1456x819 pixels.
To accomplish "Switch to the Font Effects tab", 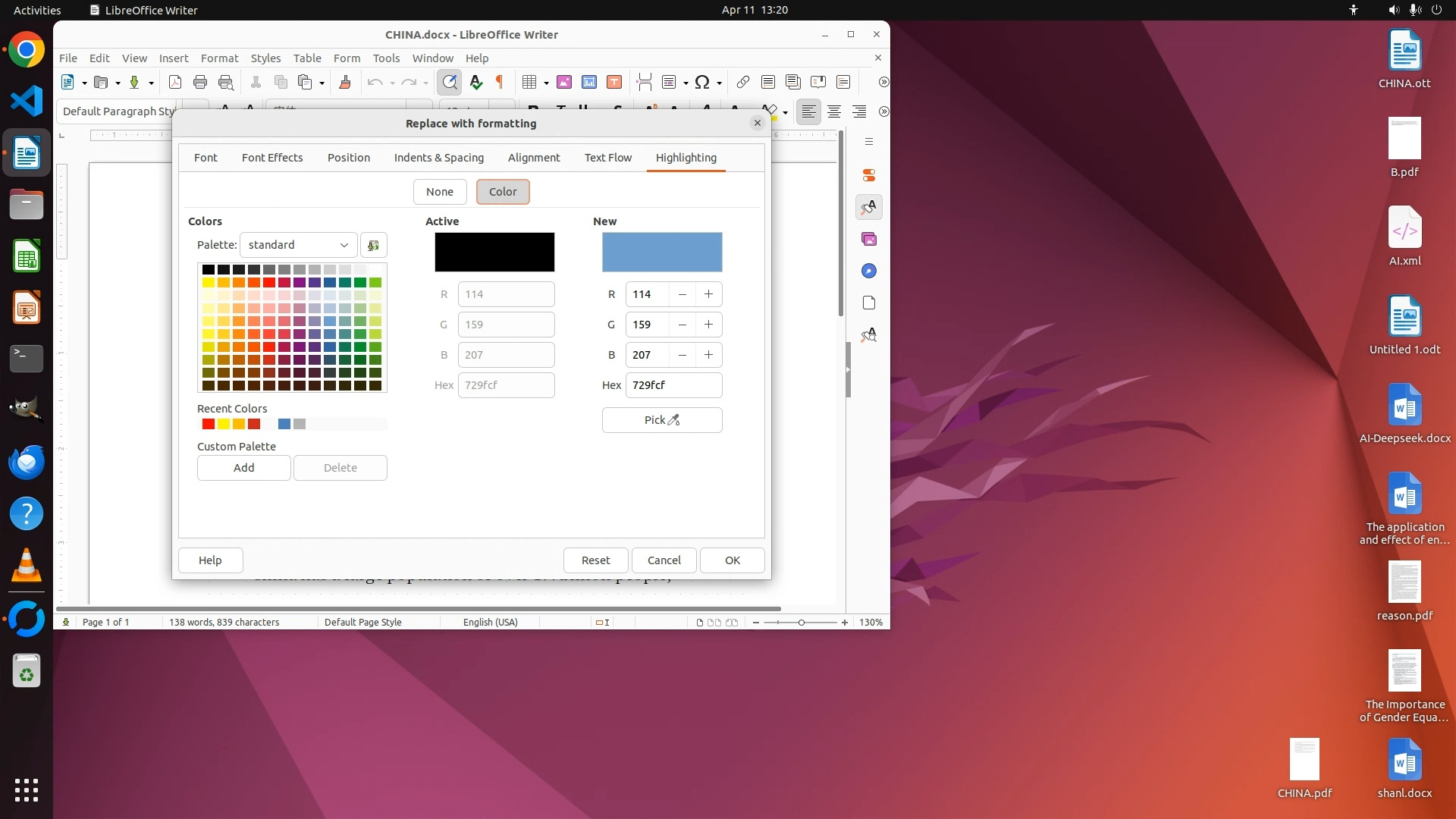I will (272, 157).
